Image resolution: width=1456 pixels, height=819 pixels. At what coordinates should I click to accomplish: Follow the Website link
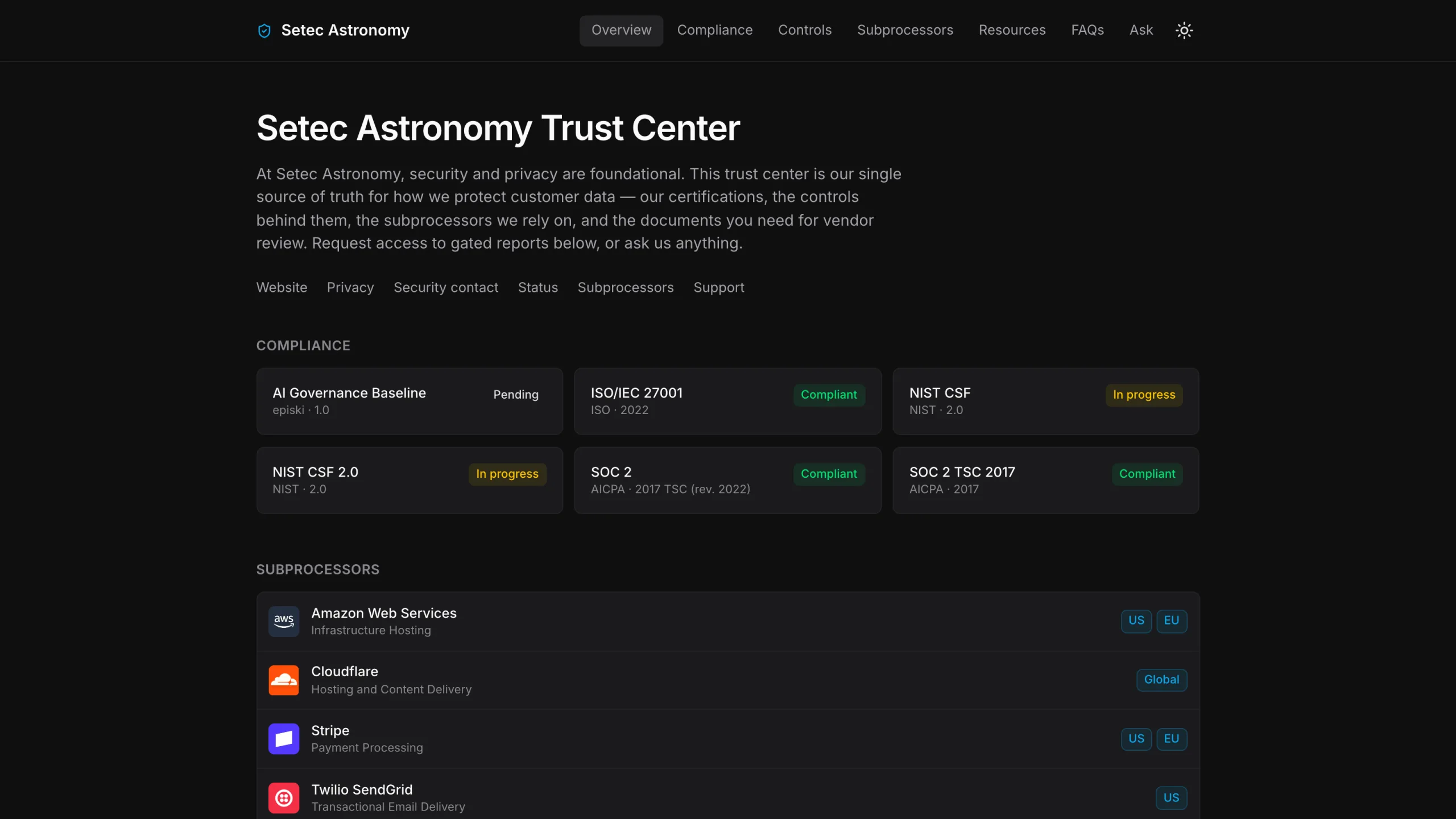[282, 288]
